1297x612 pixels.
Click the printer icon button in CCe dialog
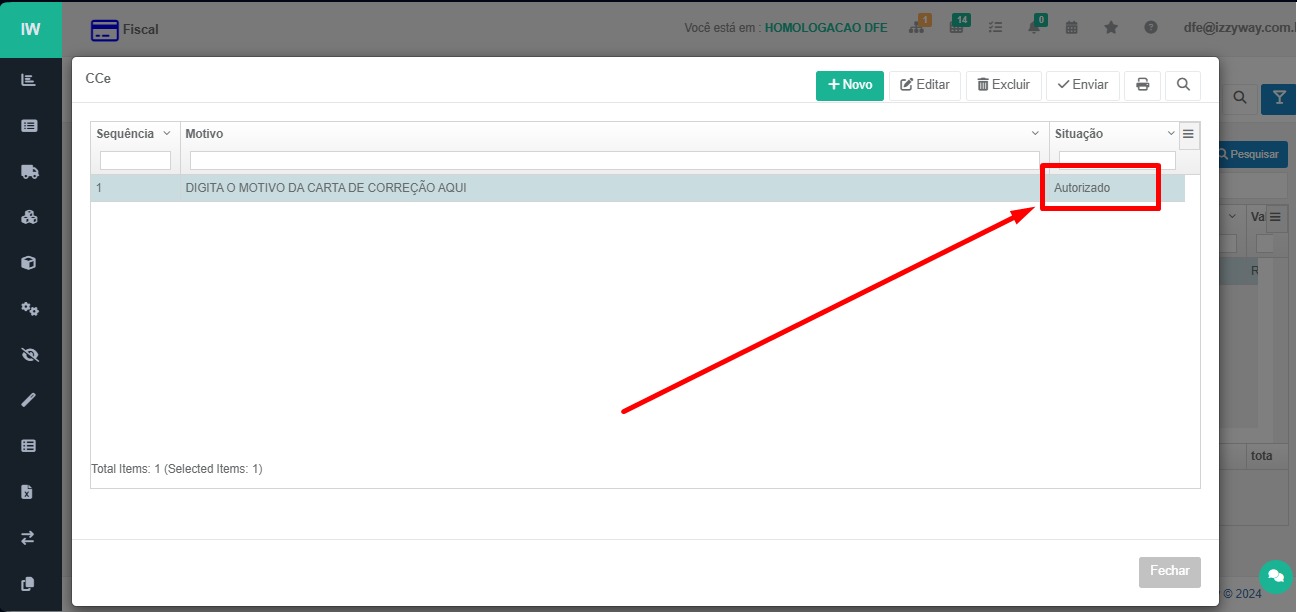pyautogui.click(x=1142, y=85)
